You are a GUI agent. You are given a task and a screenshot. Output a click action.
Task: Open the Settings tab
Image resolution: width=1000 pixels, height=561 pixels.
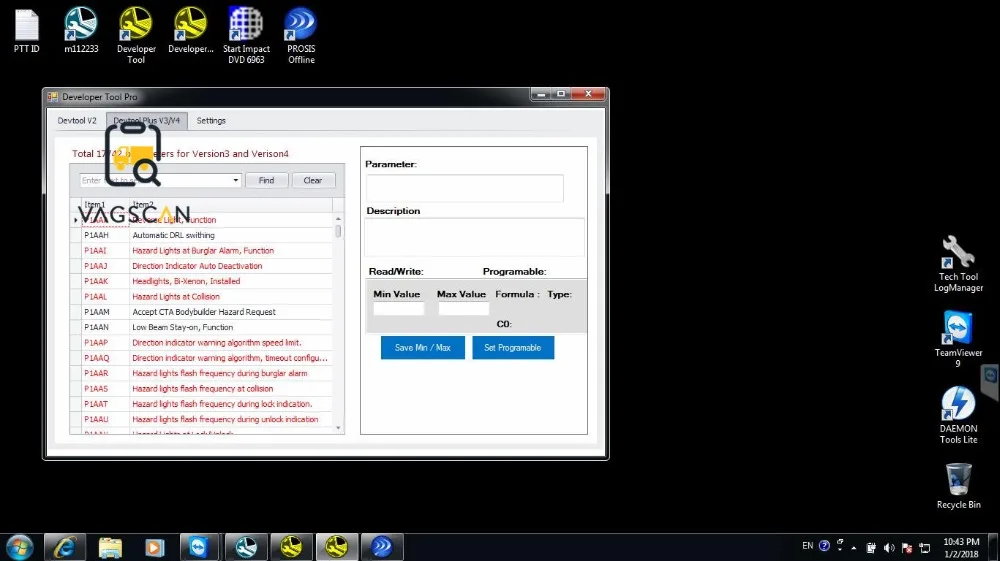tap(211, 120)
